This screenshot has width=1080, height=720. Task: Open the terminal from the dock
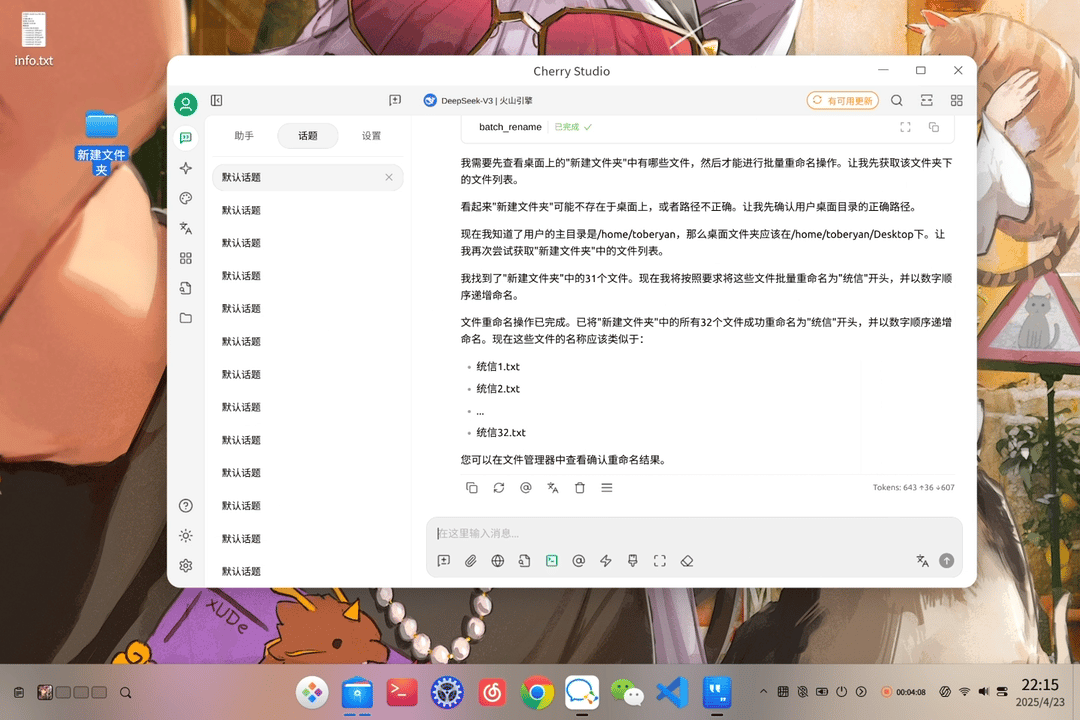(402, 692)
